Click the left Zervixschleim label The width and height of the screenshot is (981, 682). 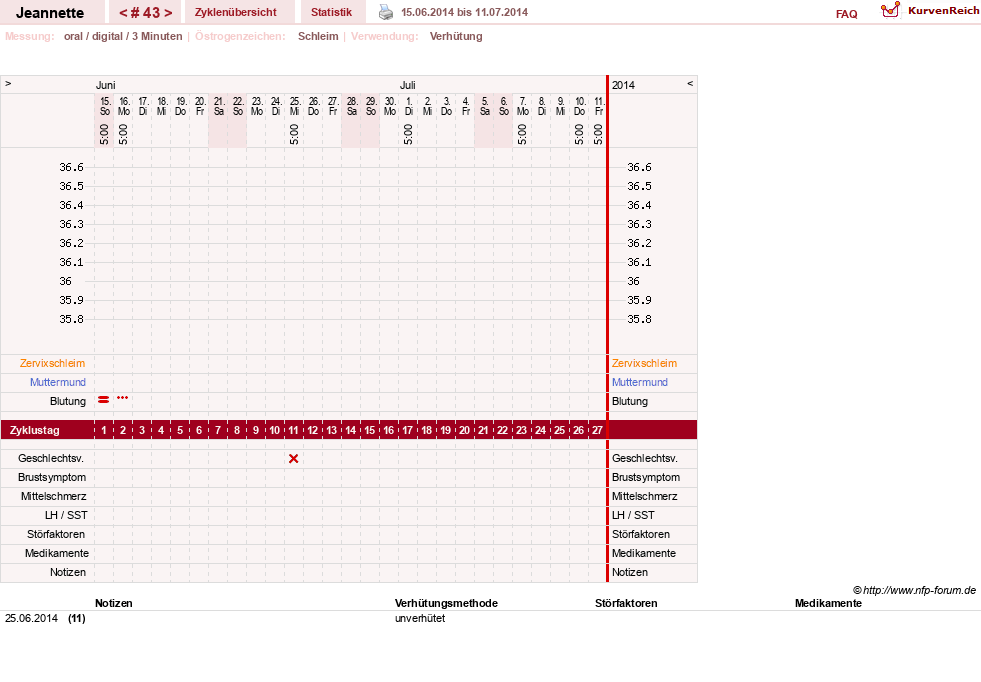(53, 364)
